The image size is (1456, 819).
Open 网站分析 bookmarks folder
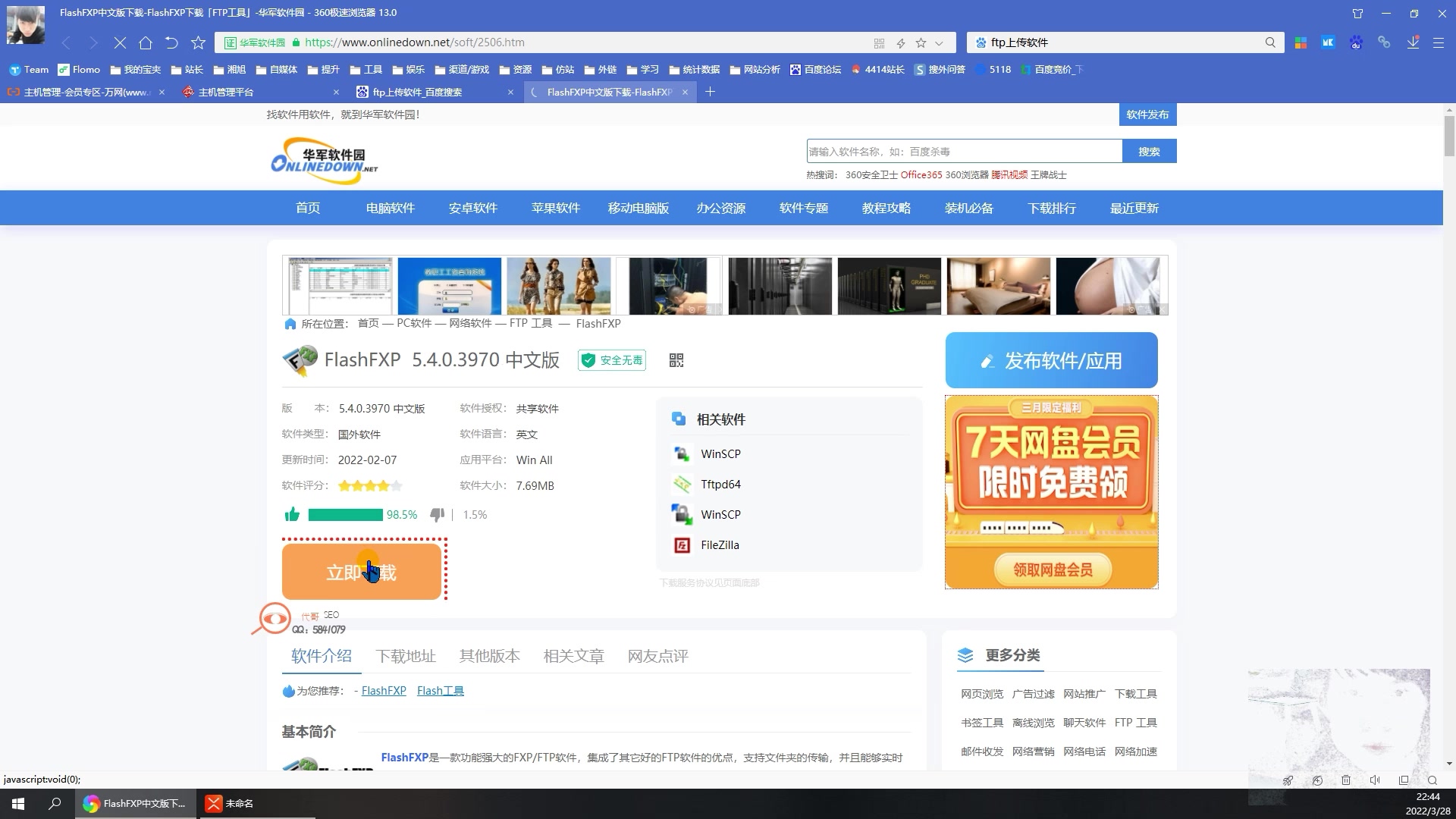[755, 69]
